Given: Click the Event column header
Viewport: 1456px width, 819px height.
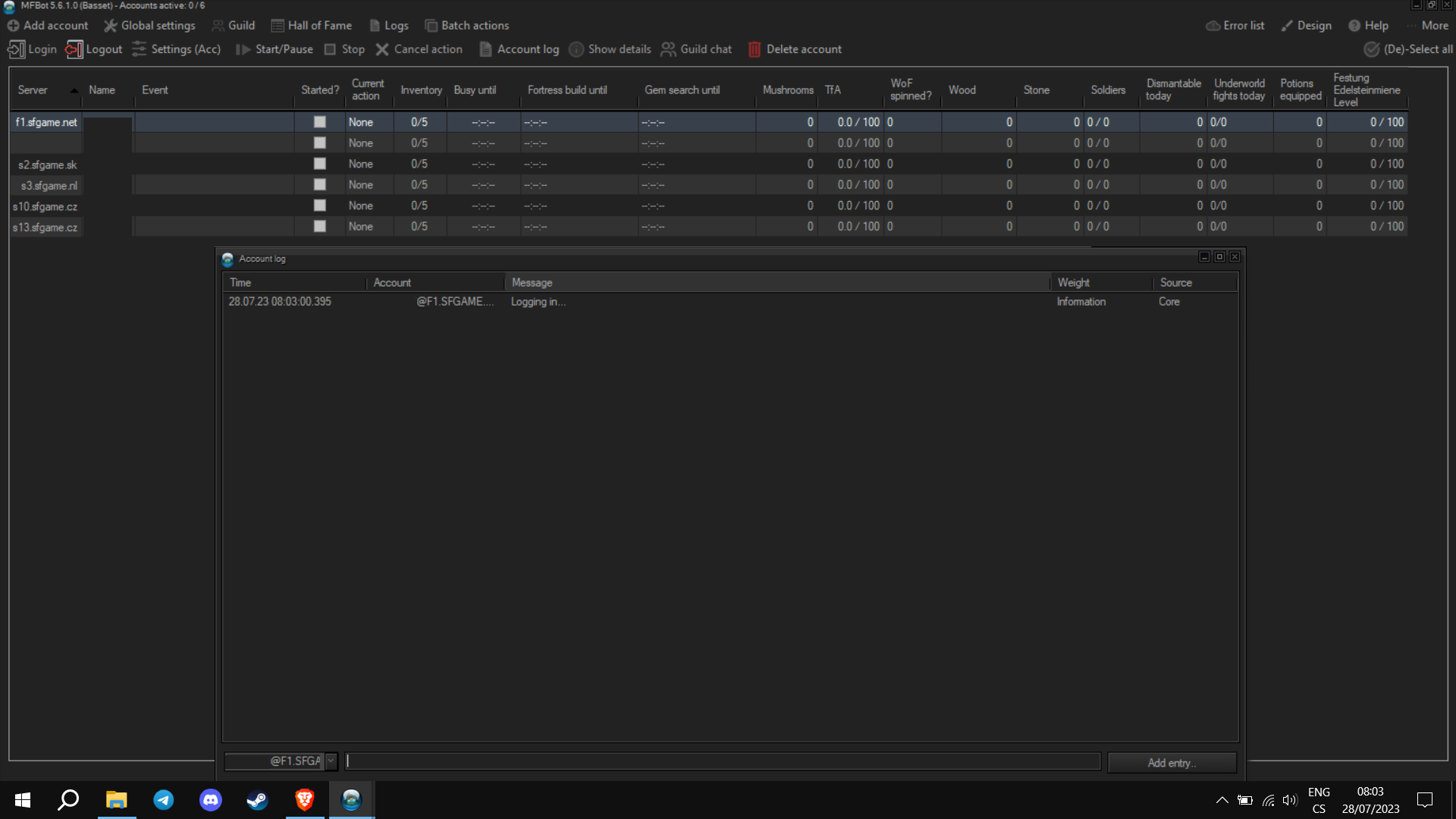Looking at the screenshot, I should point(215,90).
